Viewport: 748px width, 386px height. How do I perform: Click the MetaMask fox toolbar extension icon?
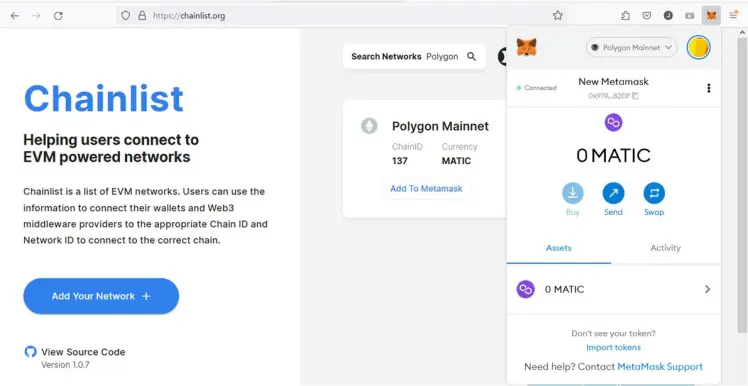coord(711,16)
